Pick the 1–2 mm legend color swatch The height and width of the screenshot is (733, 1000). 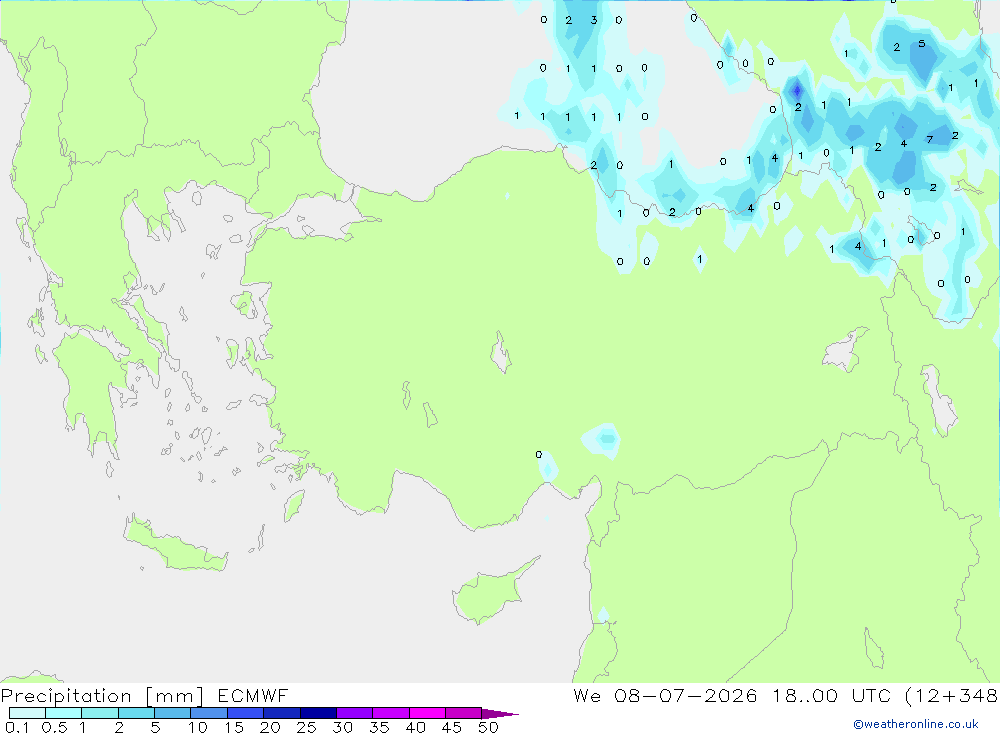pos(99,713)
